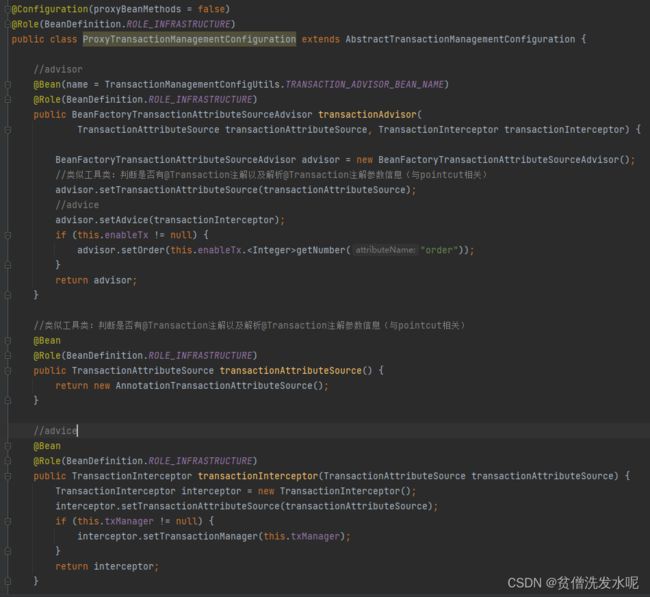Click the highlighted ProxyTransactionManagementConfiguration class name
Image resolution: width=650 pixels, height=597 pixels.
(189, 39)
